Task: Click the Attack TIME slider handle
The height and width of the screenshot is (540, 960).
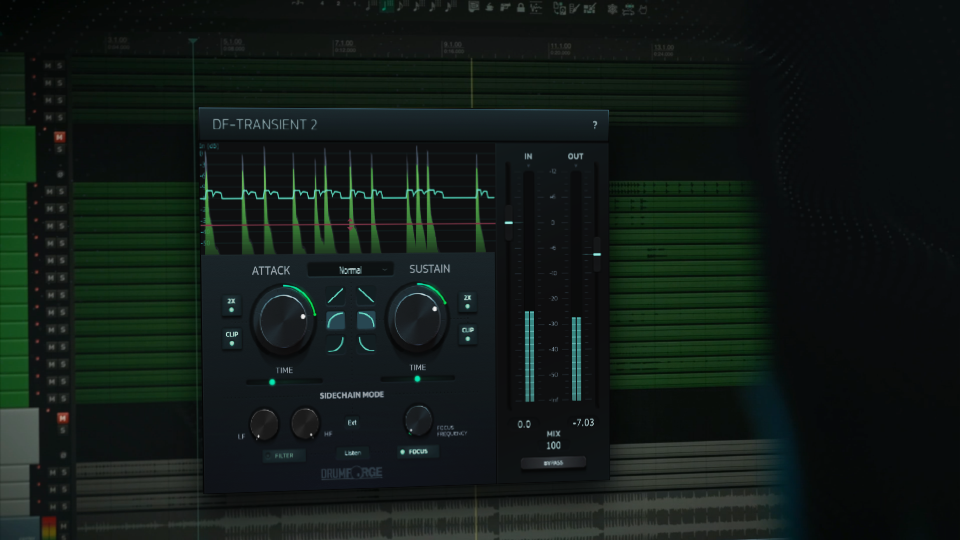Action: (272, 381)
